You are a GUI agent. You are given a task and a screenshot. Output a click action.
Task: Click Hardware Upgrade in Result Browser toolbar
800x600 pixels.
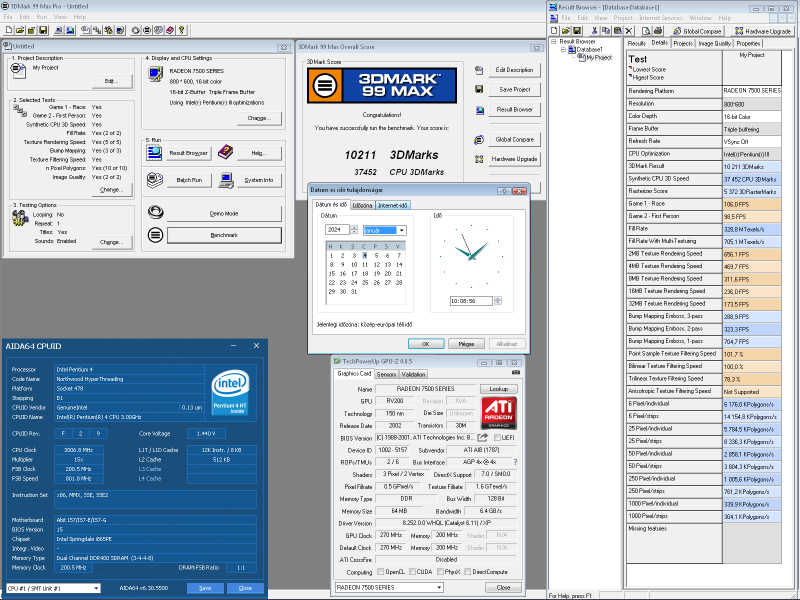pyautogui.click(x=763, y=31)
